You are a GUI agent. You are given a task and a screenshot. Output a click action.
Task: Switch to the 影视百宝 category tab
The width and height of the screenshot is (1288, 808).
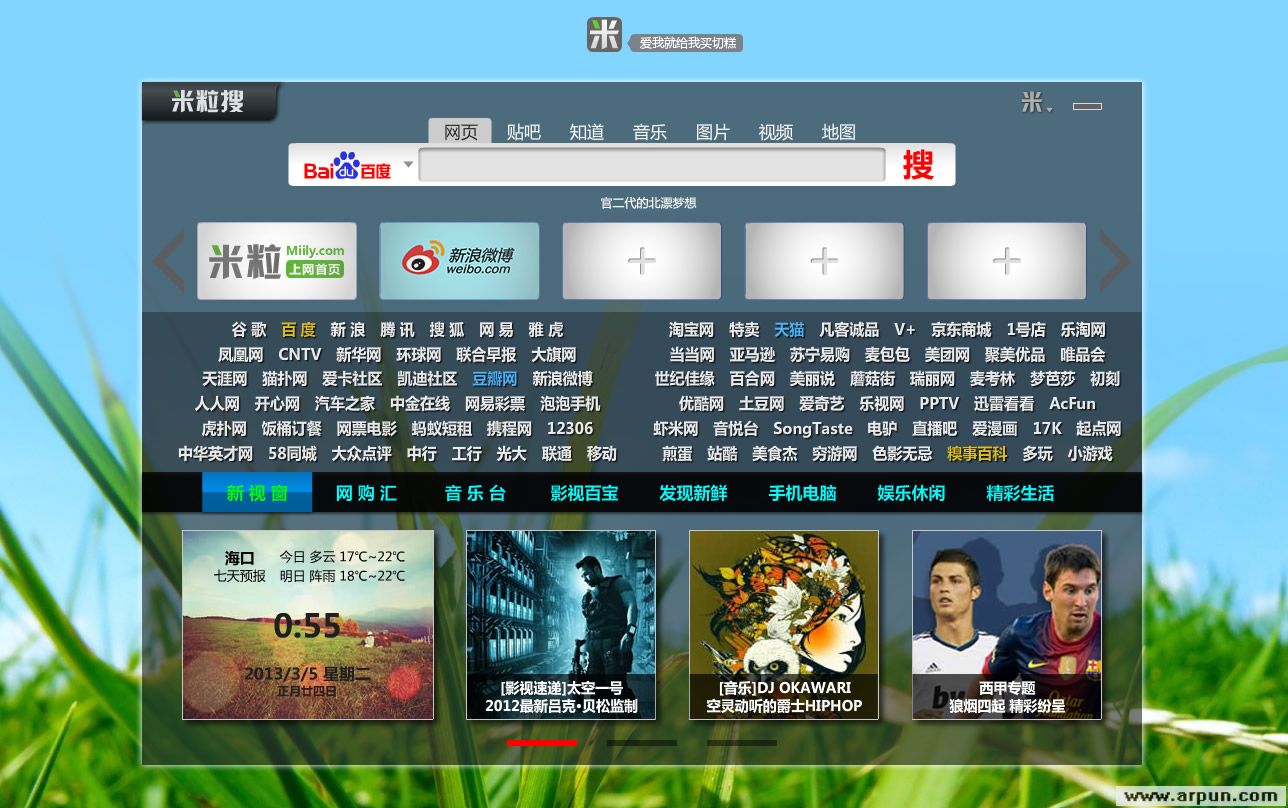coord(584,493)
